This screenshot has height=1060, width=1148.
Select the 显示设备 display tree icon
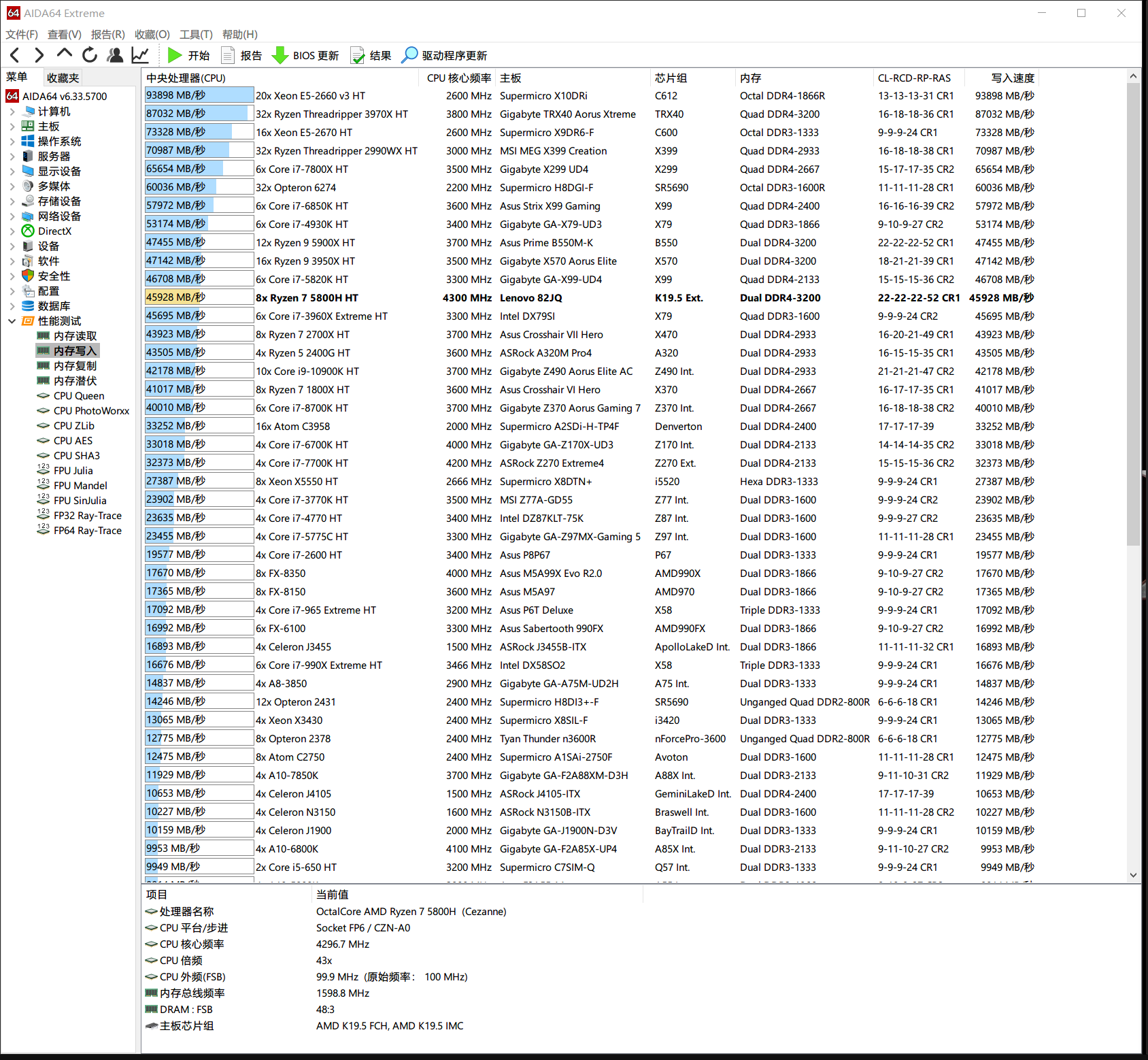28,171
